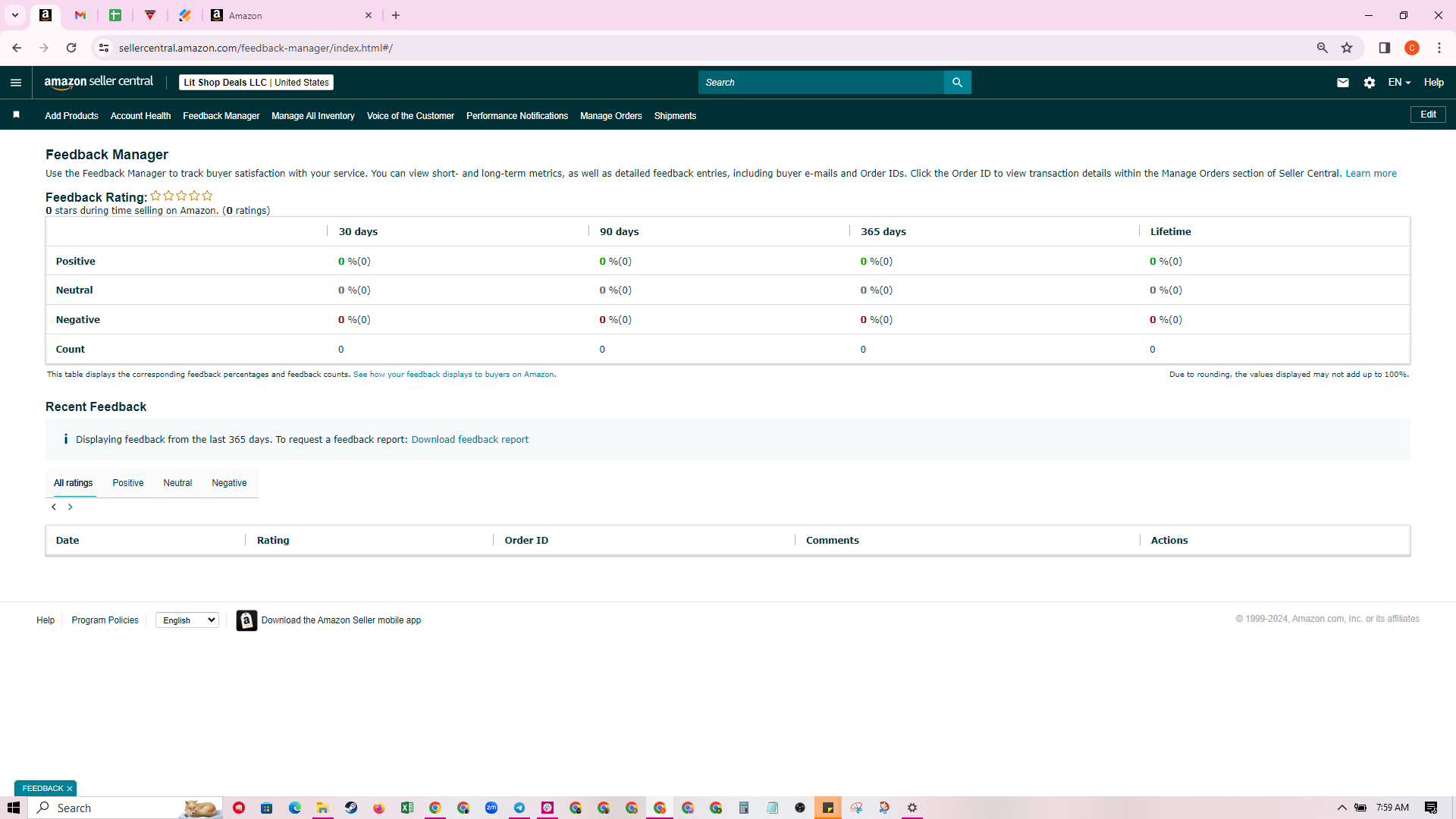1456x819 pixels.
Task: Close the FEEDBACK tag at bottom left
Action: (70, 789)
